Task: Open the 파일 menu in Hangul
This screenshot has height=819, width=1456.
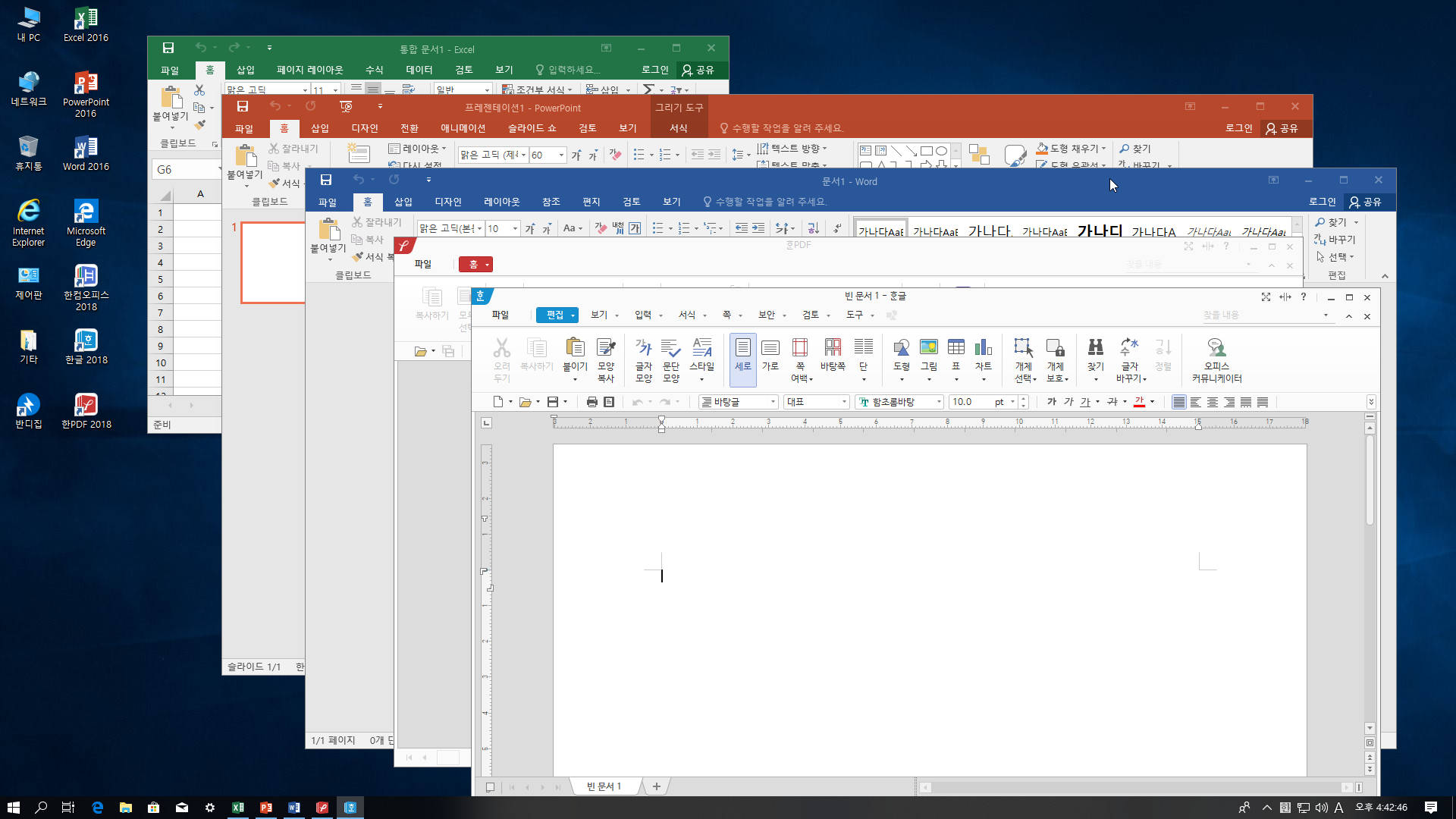Action: pyautogui.click(x=500, y=315)
